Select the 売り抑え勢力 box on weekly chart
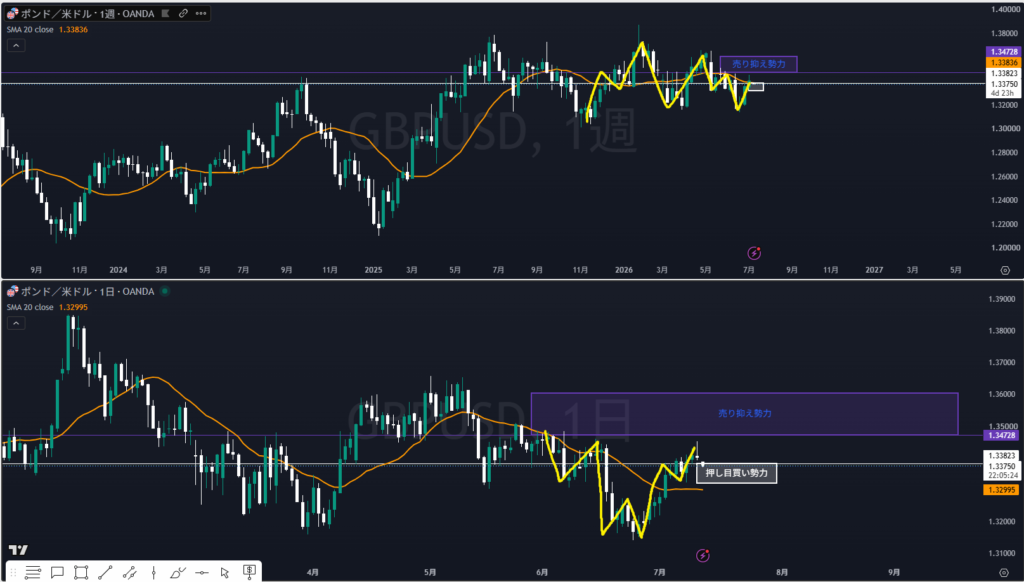This screenshot has width=1024, height=582. [x=758, y=64]
